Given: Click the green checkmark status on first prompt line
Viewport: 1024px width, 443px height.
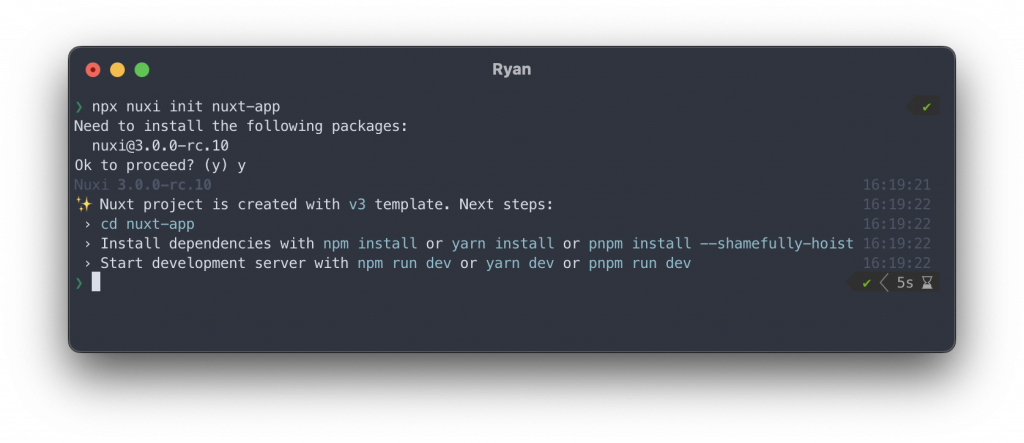Looking at the screenshot, I should (926, 107).
